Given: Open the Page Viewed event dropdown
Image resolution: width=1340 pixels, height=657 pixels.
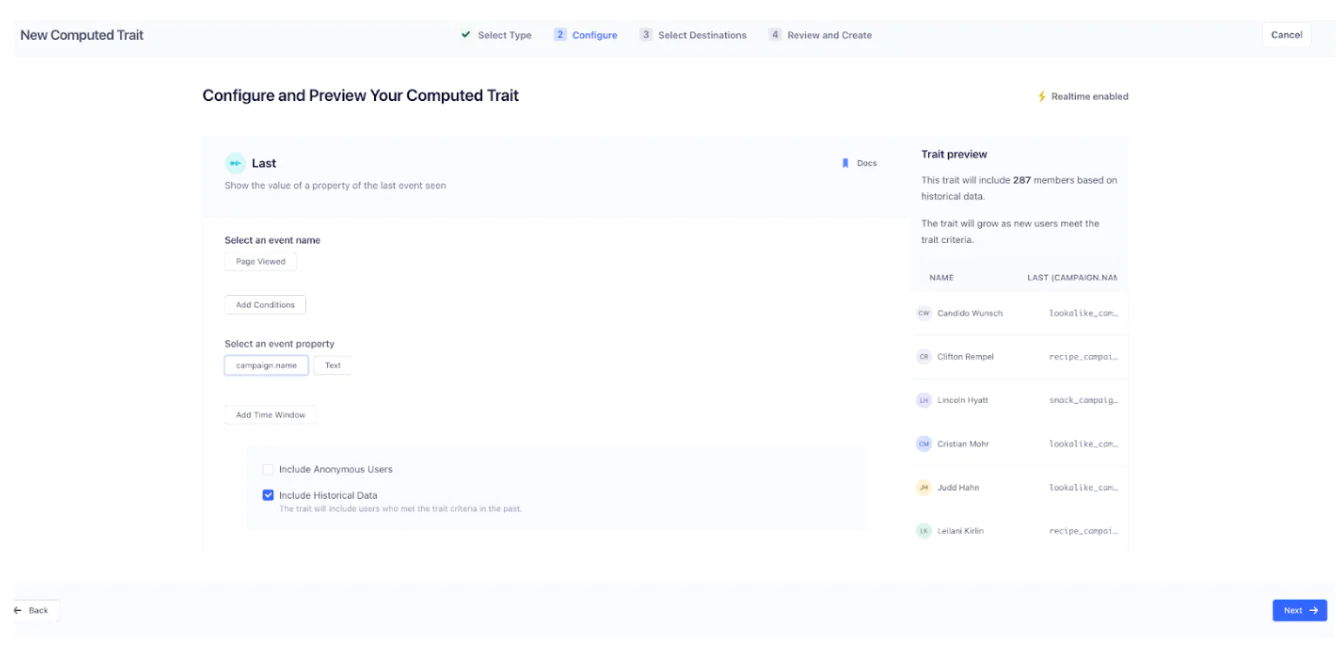Looking at the screenshot, I should (x=260, y=262).
